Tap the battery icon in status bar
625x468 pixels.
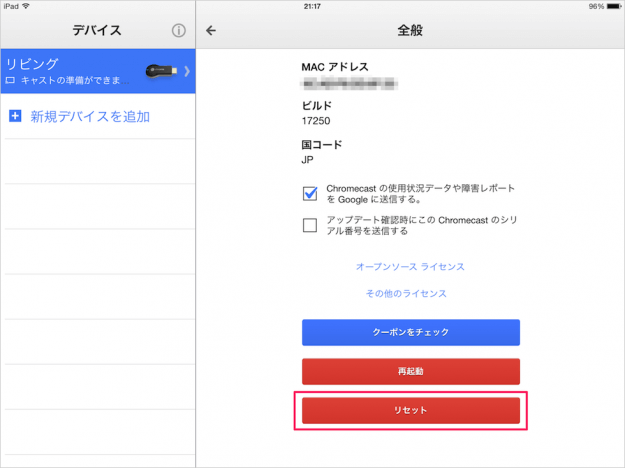611,5
